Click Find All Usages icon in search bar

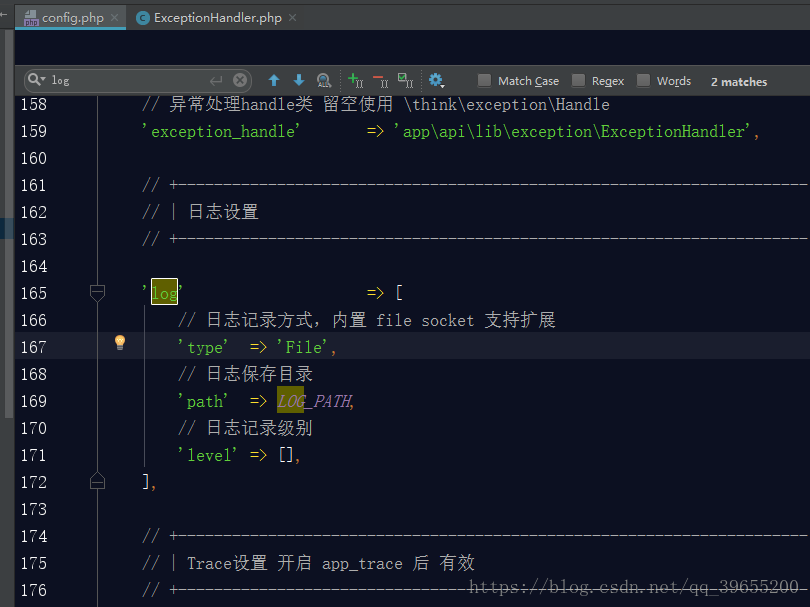324,80
